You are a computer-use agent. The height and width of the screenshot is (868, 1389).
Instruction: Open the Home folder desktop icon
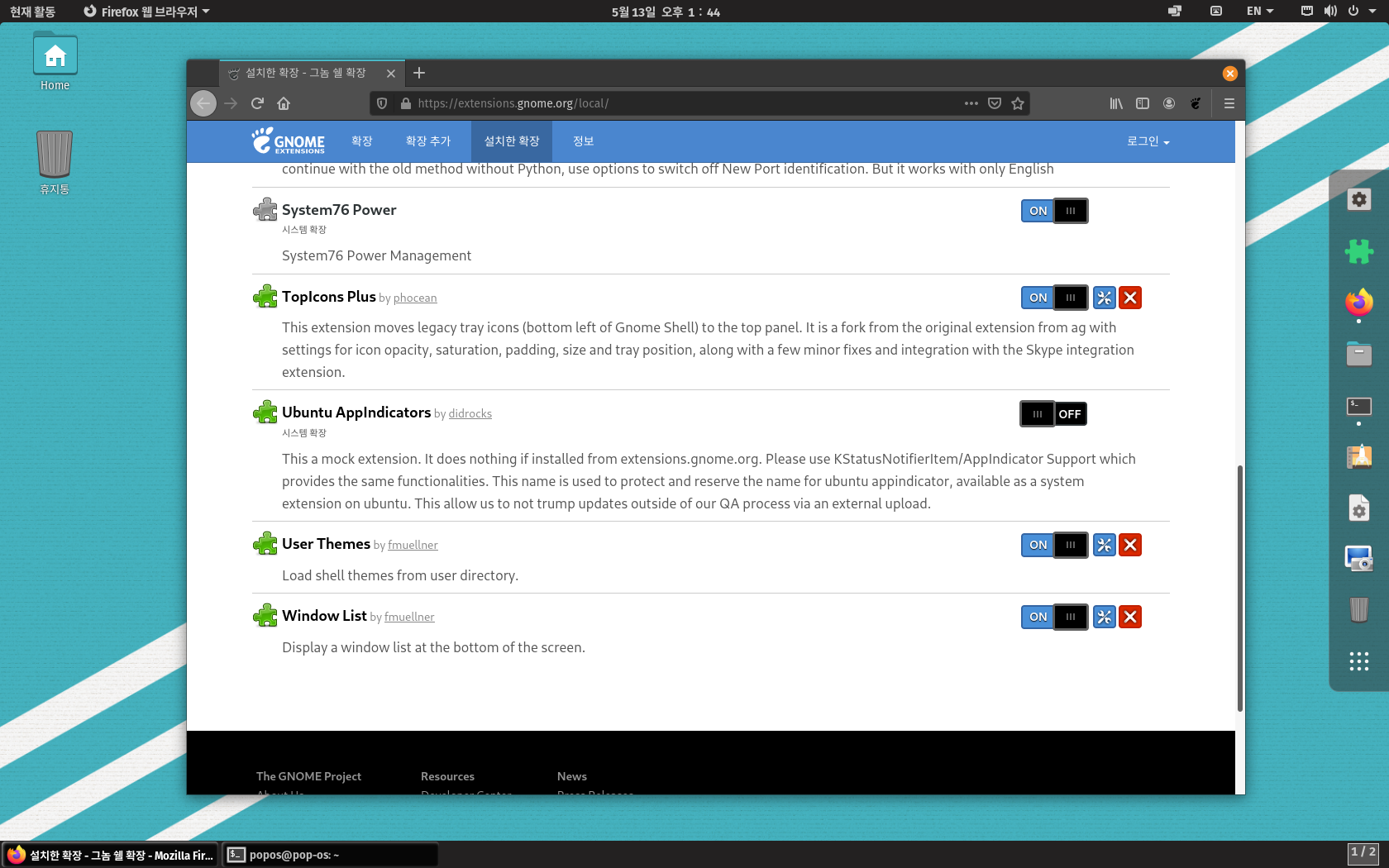click(55, 63)
